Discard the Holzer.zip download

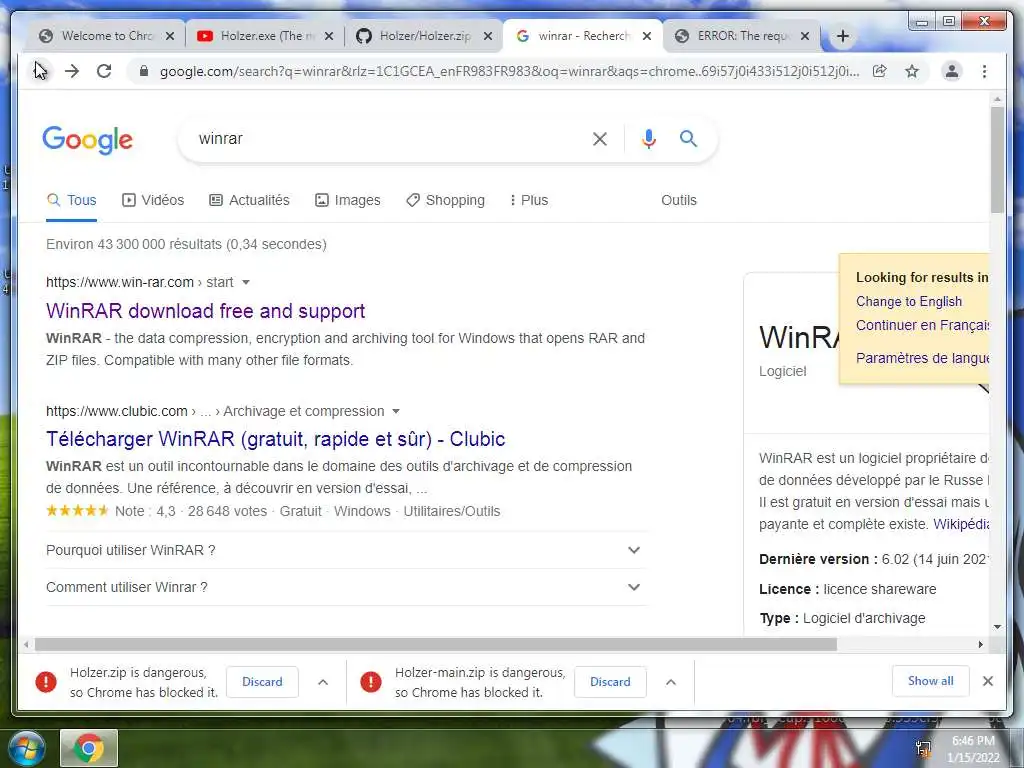tap(263, 682)
